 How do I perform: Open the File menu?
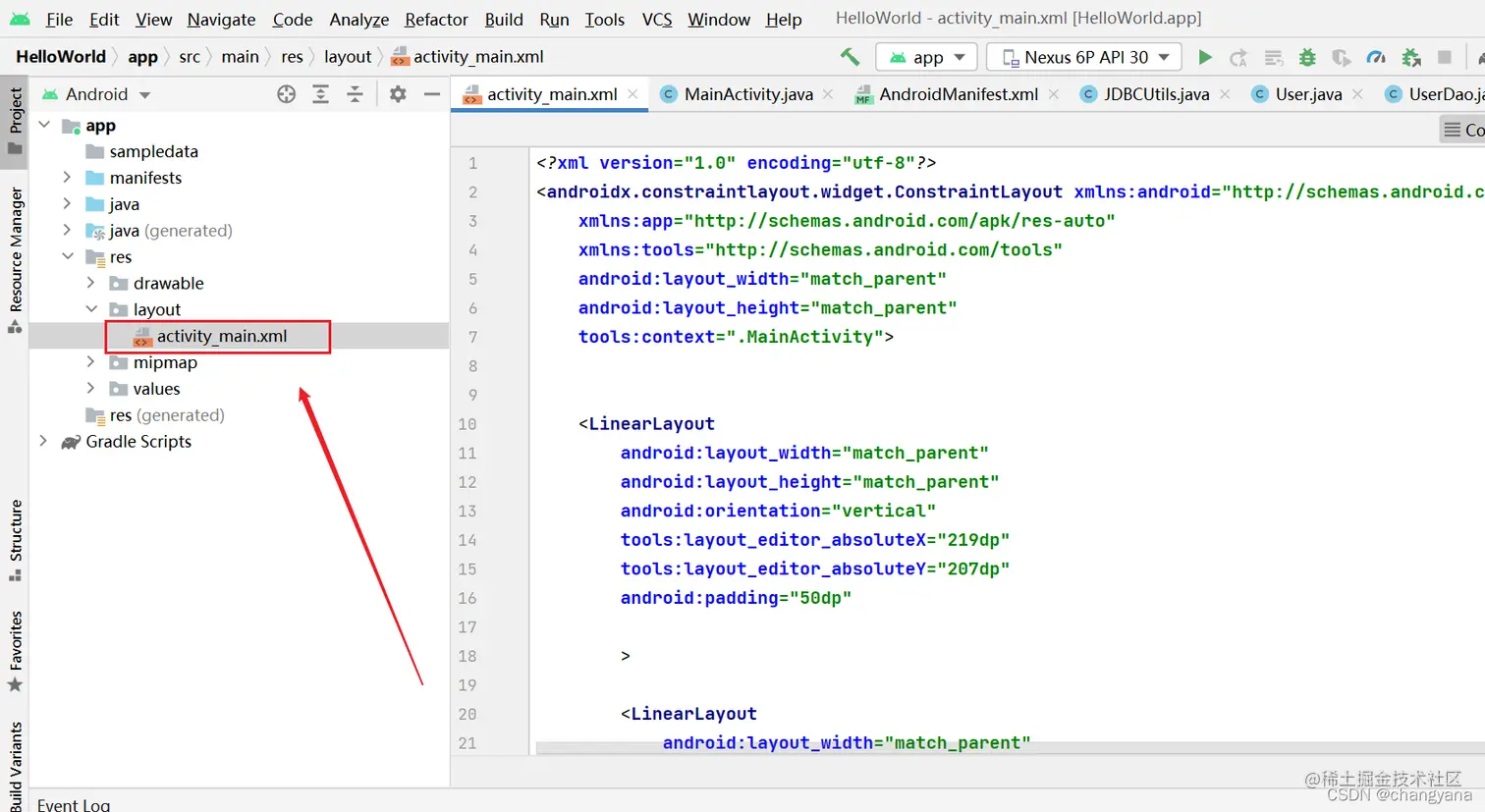(x=59, y=19)
